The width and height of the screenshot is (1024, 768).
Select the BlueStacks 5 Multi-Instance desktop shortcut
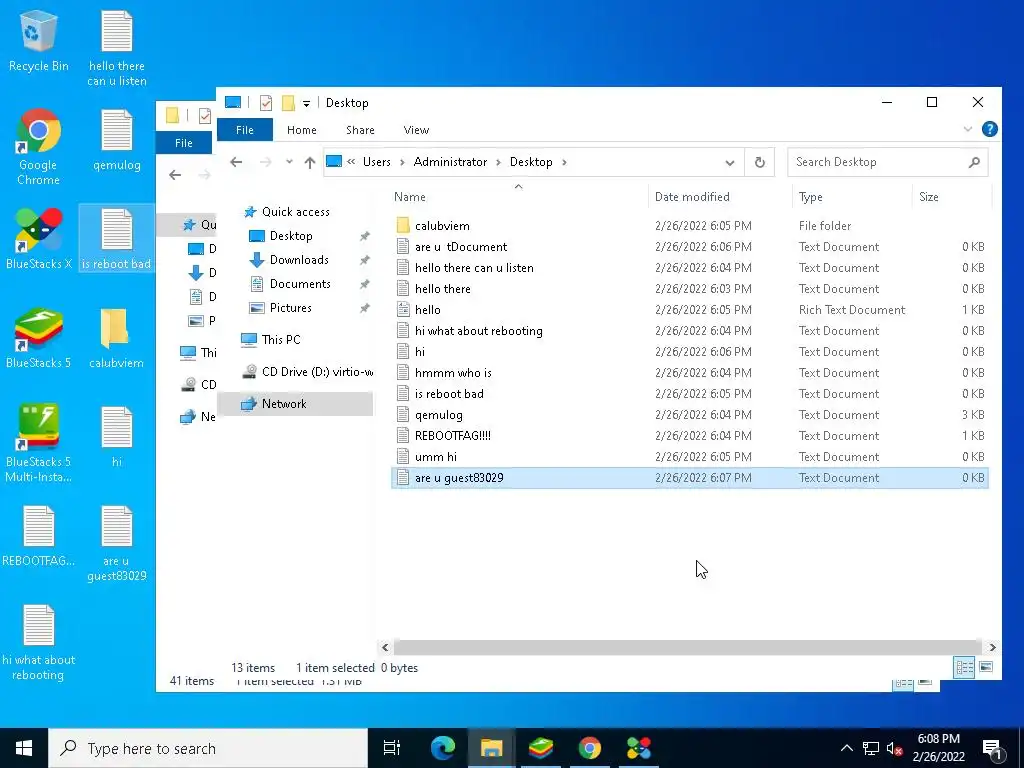38,444
